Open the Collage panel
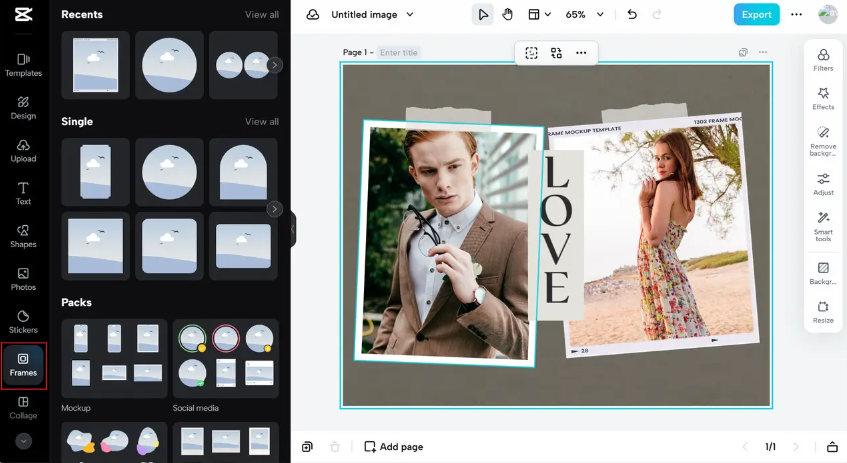 click(23, 408)
